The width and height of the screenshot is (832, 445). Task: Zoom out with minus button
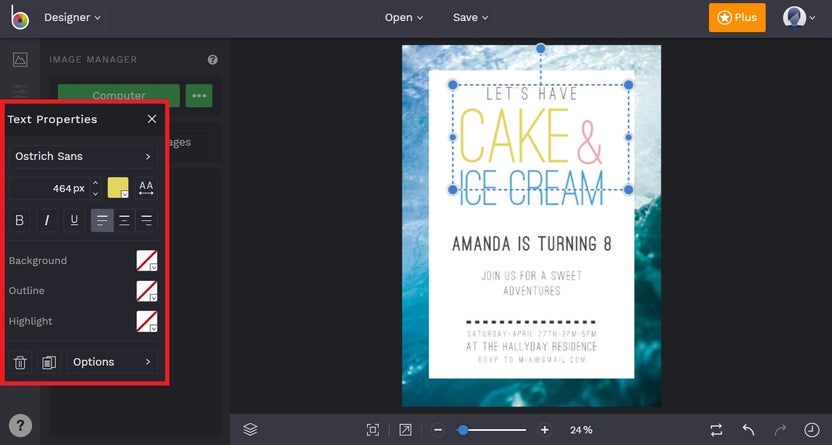pyautogui.click(x=438, y=430)
